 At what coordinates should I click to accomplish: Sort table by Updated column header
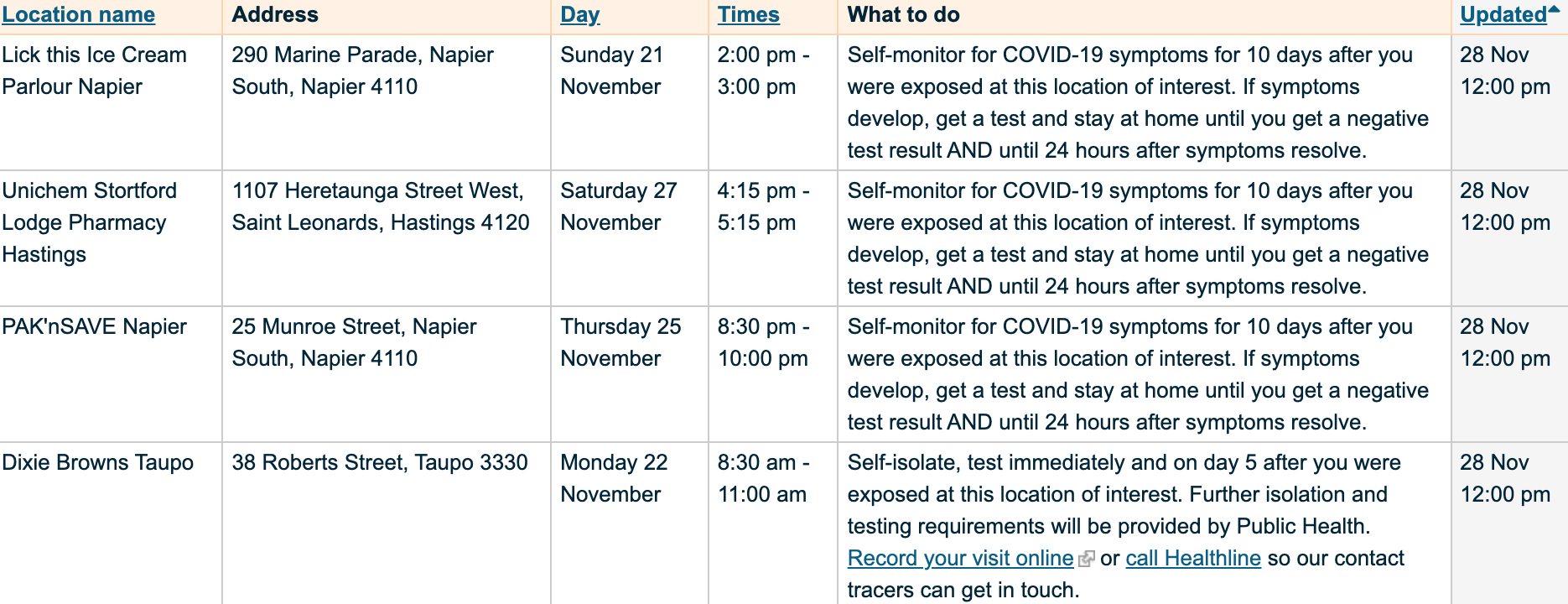coord(1503,15)
